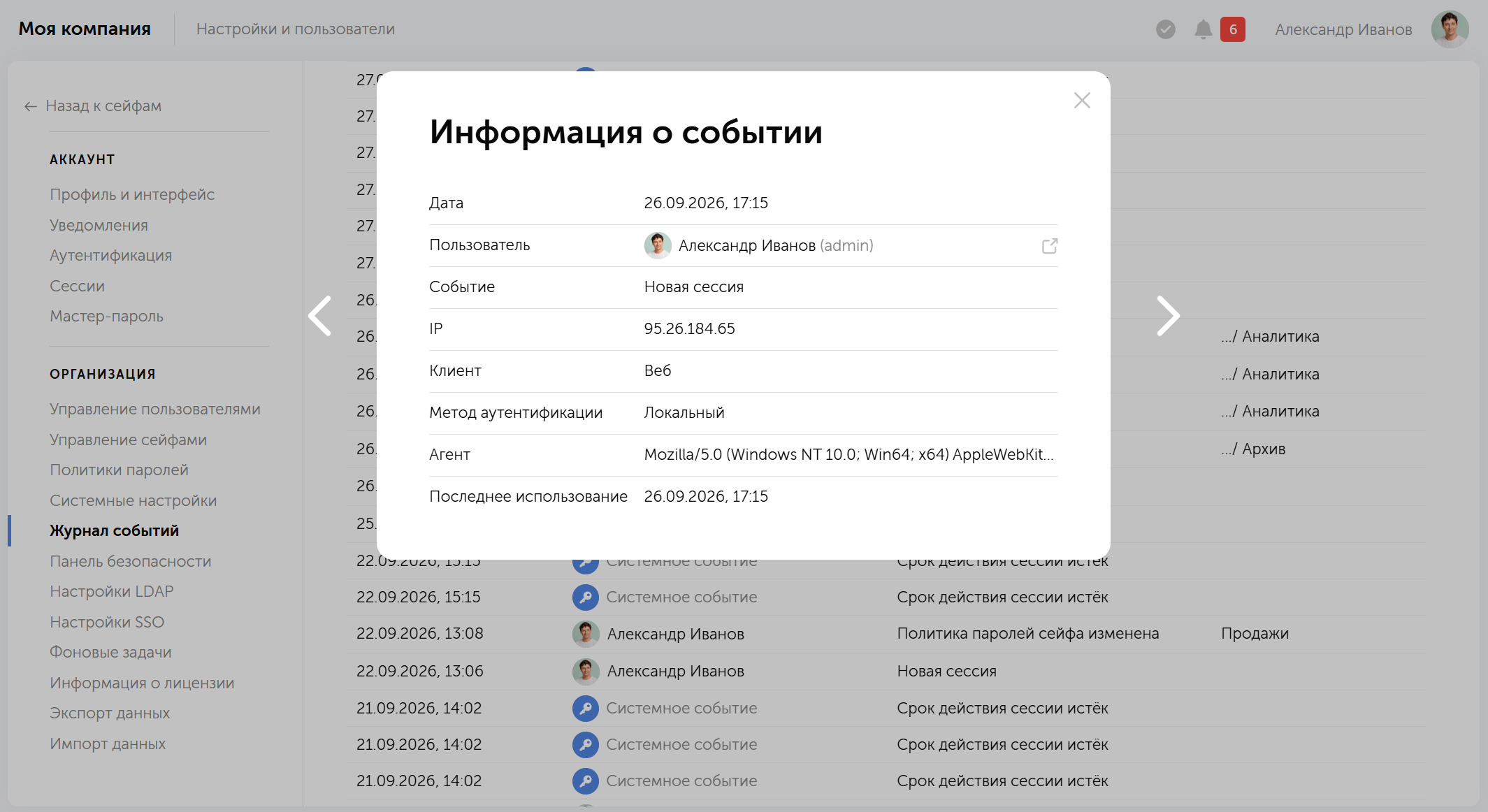Open user profile via external link icon
Image resolution: width=1488 pixels, height=812 pixels.
1050,246
